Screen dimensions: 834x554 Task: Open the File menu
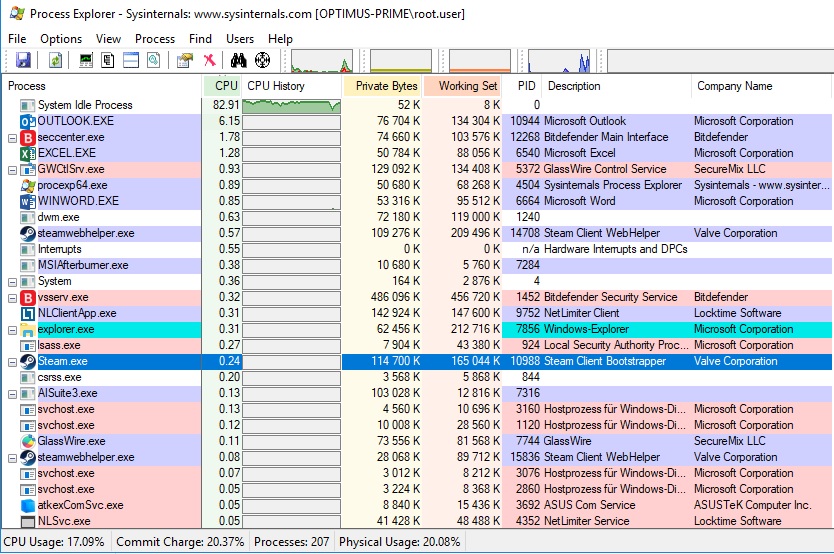[x=17, y=39]
